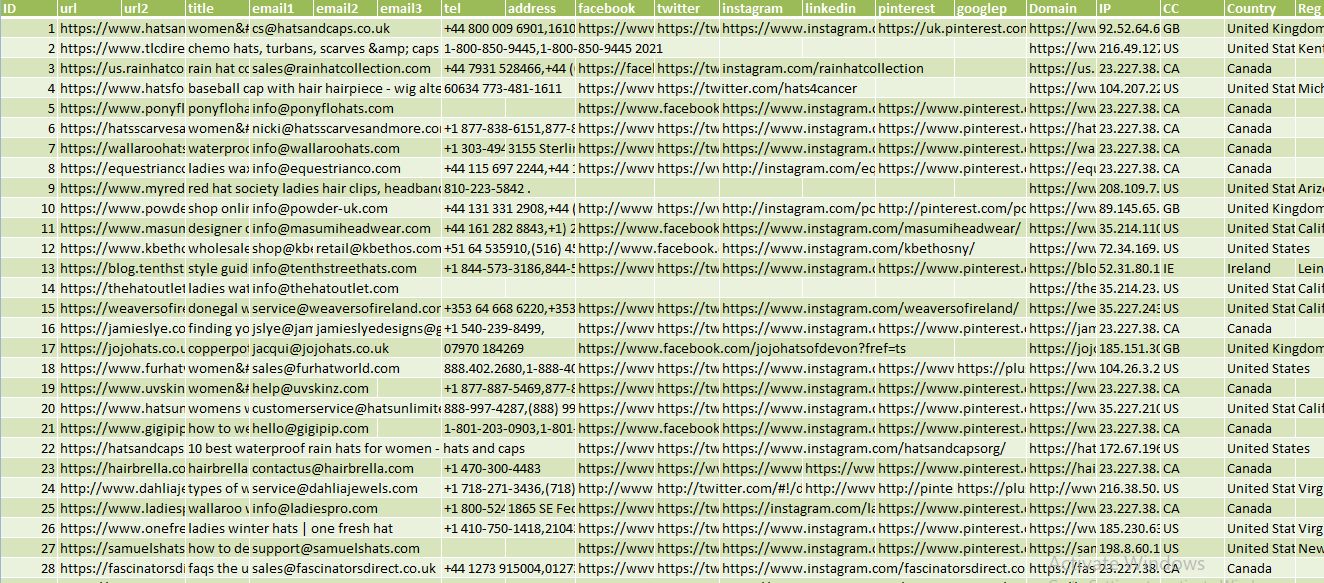The height and width of the screenshot is (583, 1324).
Task: Click instagram.com/fascinatorsdirect cell
Action: pyautogui.click(x=873, y=568)
